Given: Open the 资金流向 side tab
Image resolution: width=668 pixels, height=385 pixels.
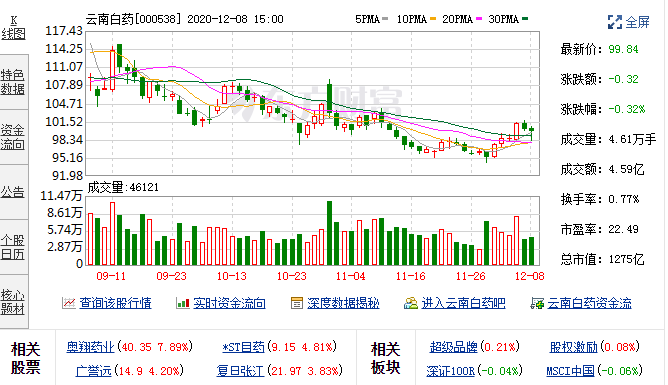Looking at the screenshot, I should (14, 137).
